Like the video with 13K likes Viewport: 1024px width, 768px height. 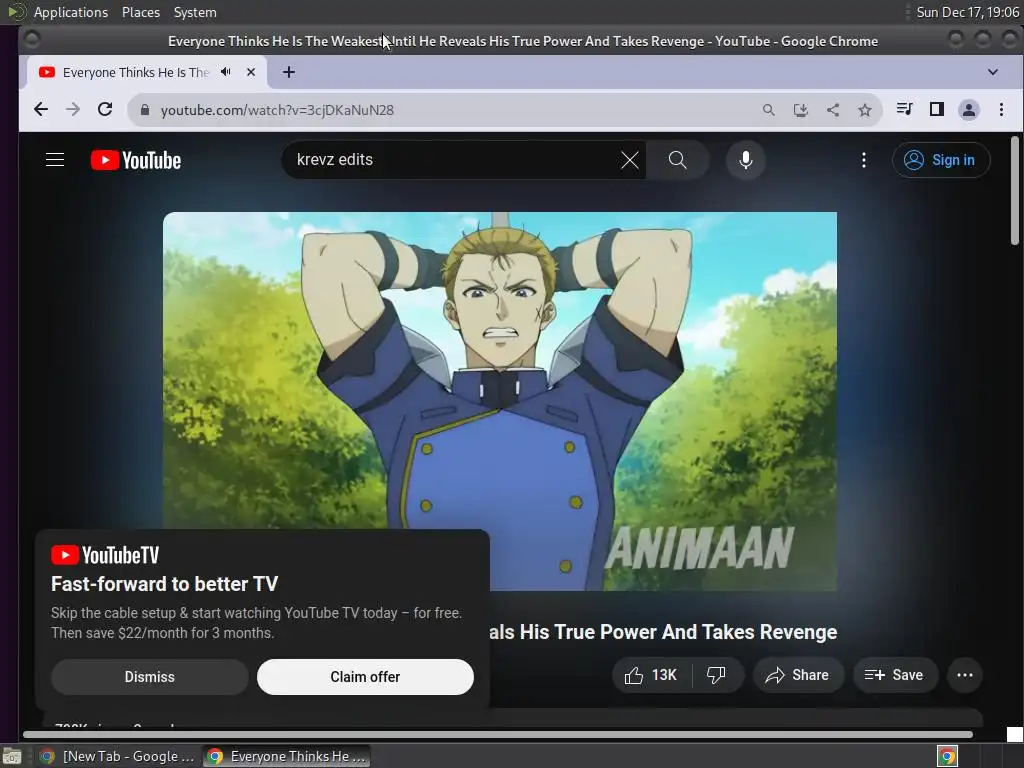click(651, 675)
